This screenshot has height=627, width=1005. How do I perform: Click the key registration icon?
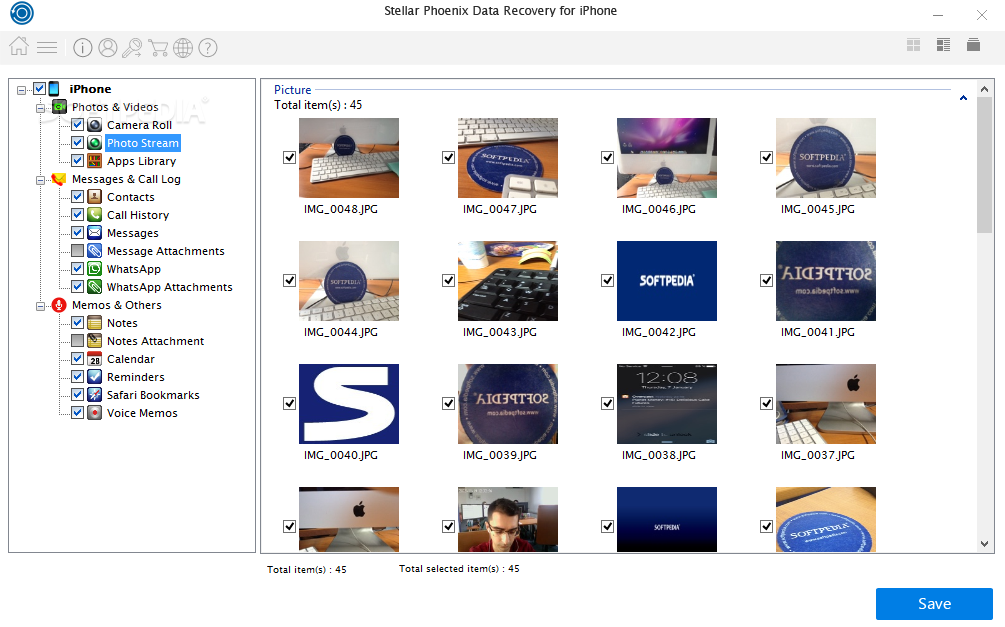click(132, 47)
